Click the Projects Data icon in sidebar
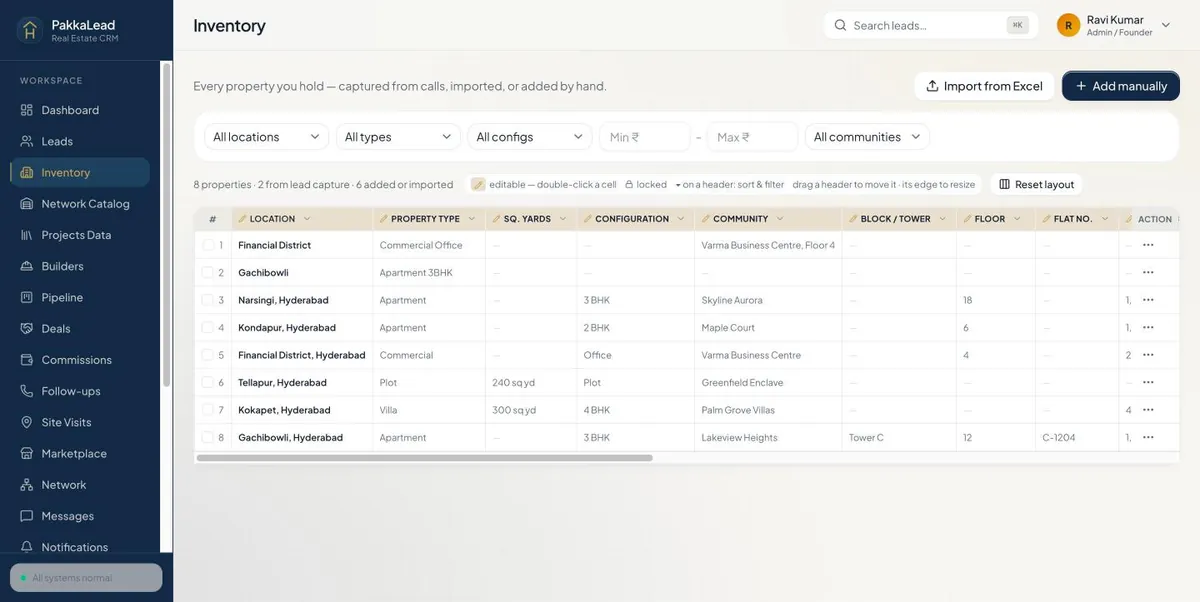The width and height of the screenshot is (1200, 602). click(27, 235)
